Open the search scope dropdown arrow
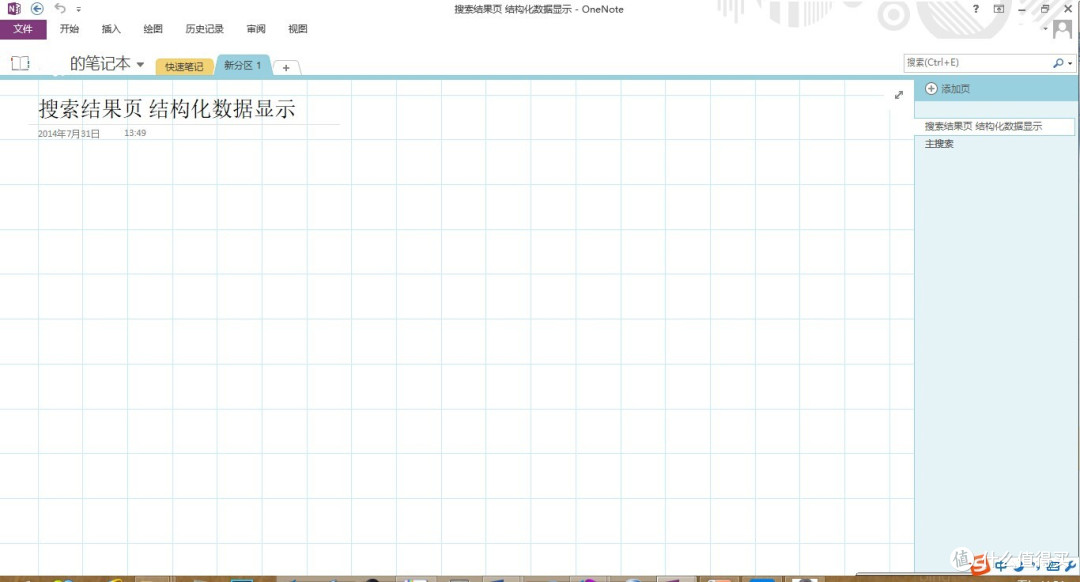This screenshot has width=1080, height=582. [1070, 63]
